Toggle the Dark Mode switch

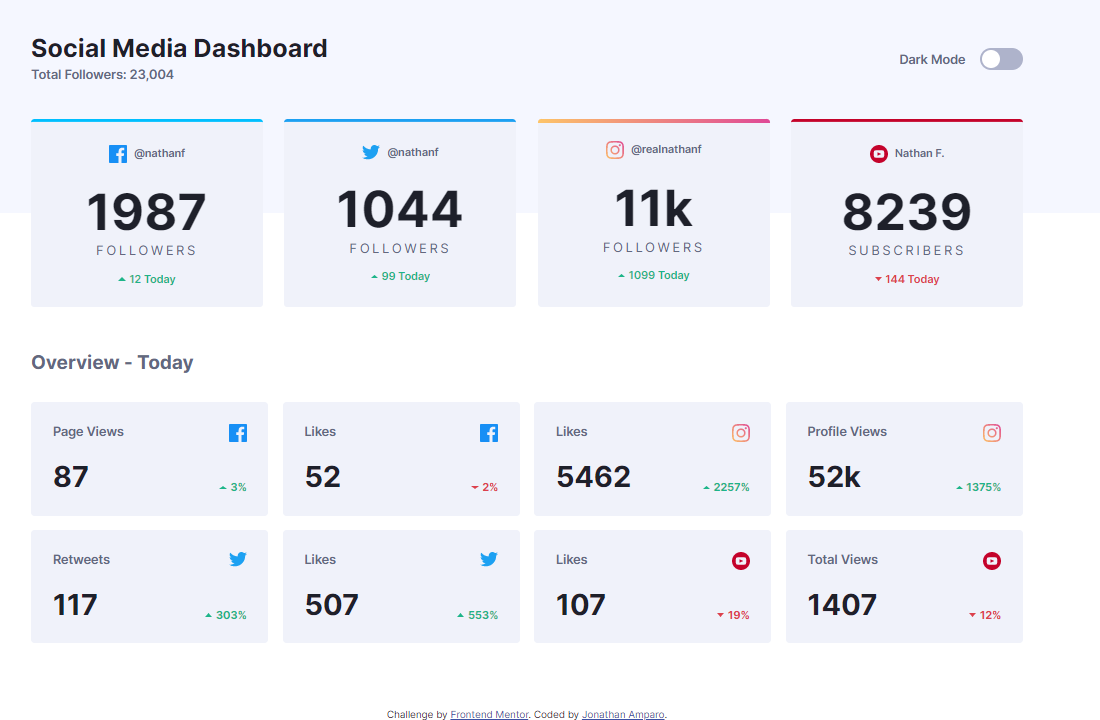pyautogui.click(x=1001, y=59)
